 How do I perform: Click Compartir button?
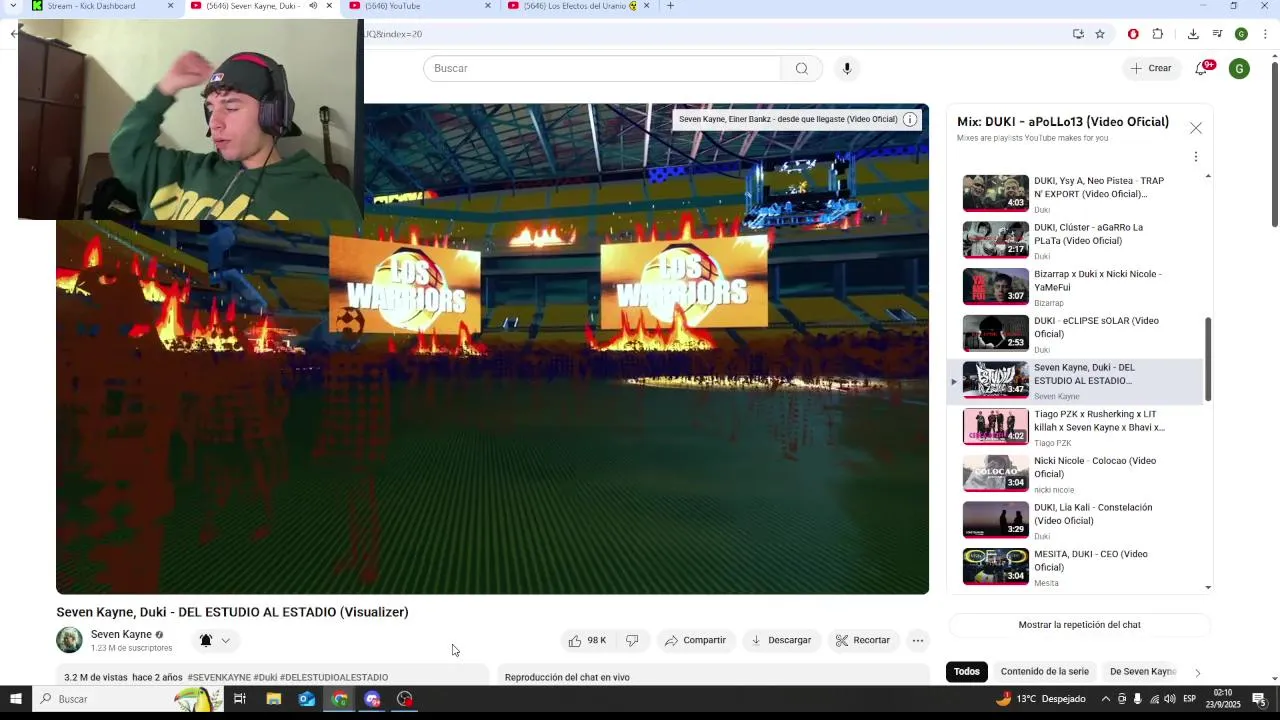[x=695, y=640]
